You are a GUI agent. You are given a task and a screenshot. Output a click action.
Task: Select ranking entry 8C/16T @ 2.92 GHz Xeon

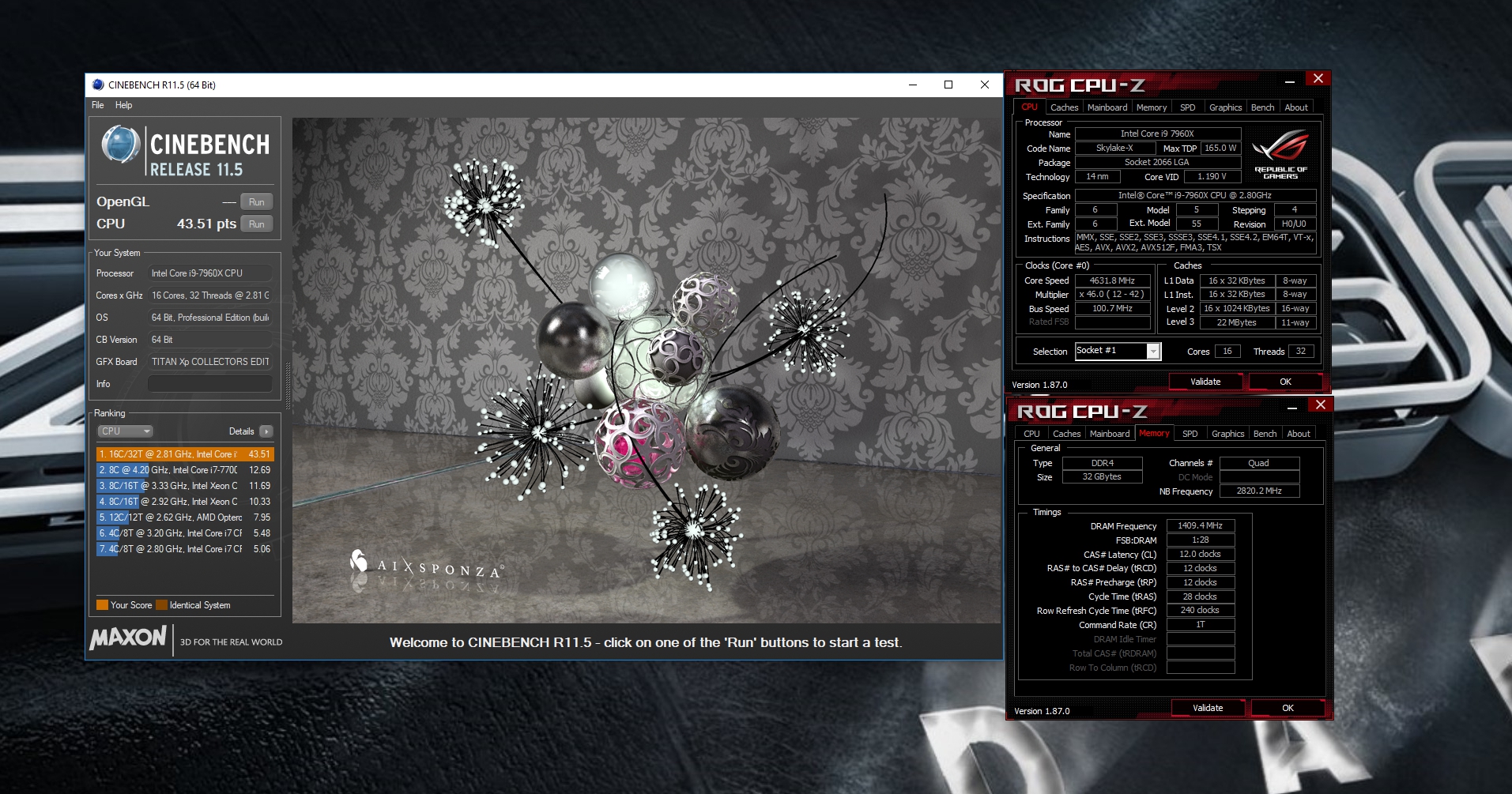click(185, 502)
